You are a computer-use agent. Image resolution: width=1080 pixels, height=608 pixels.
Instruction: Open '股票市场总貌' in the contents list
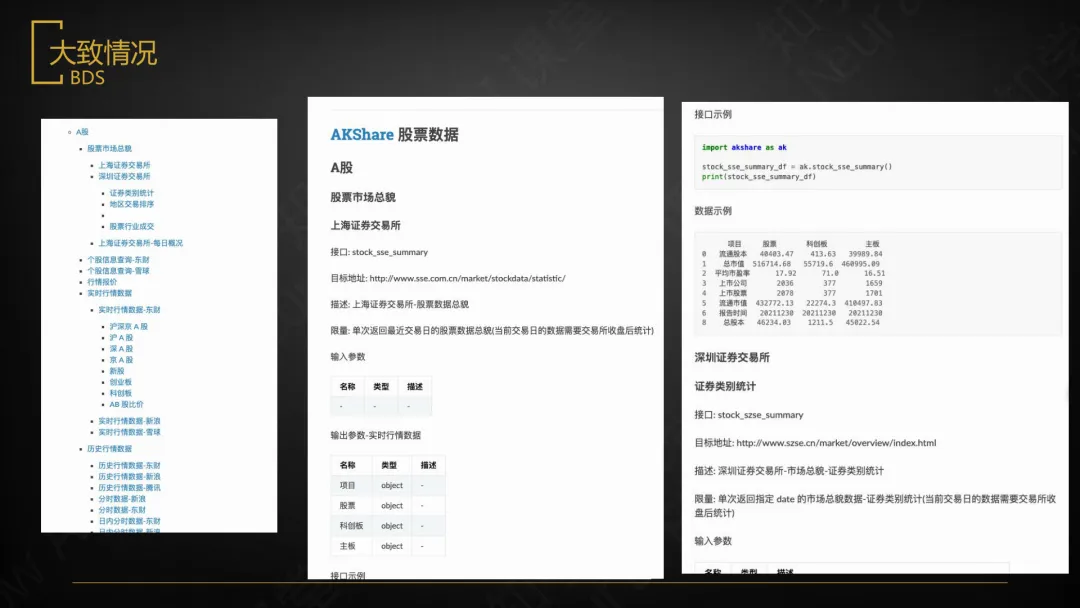(x=110, y=149)
